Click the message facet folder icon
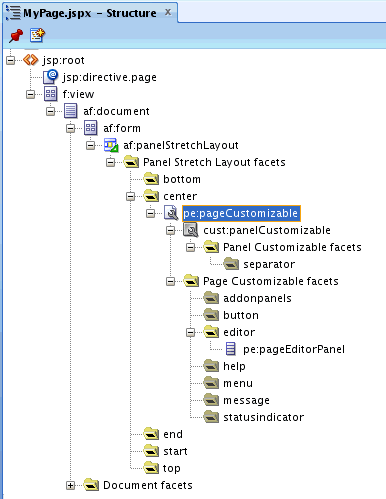 211,400
